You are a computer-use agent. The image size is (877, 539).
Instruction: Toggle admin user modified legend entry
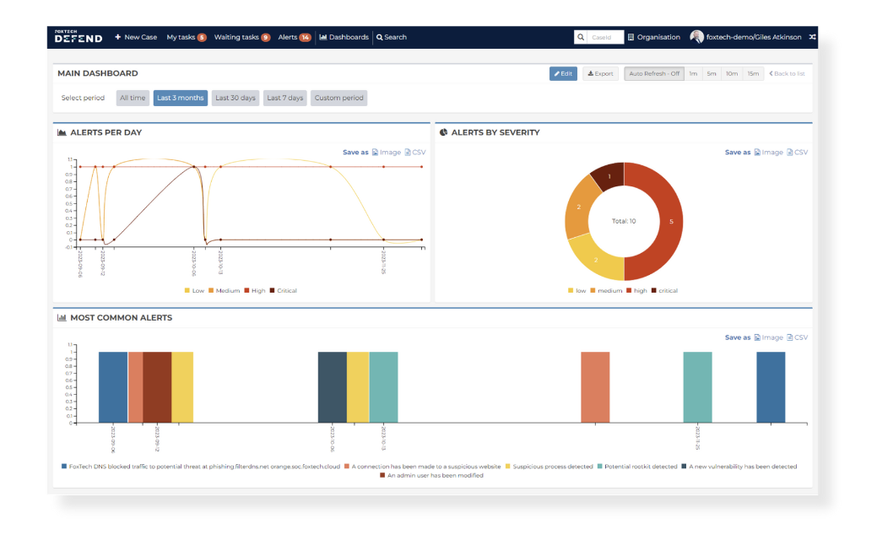click(432, 476)
